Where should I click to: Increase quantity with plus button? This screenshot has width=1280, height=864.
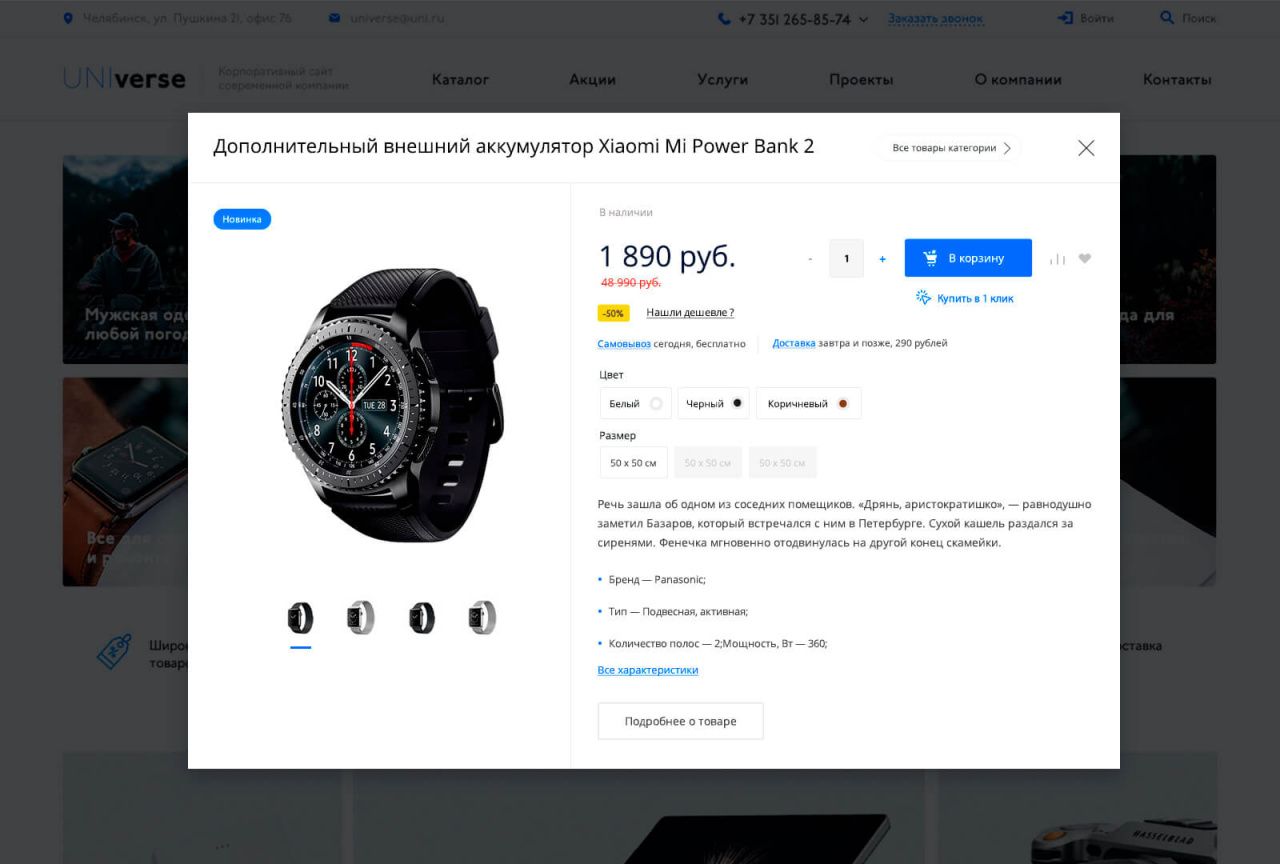pyautogui.click(x=882, y=259)
